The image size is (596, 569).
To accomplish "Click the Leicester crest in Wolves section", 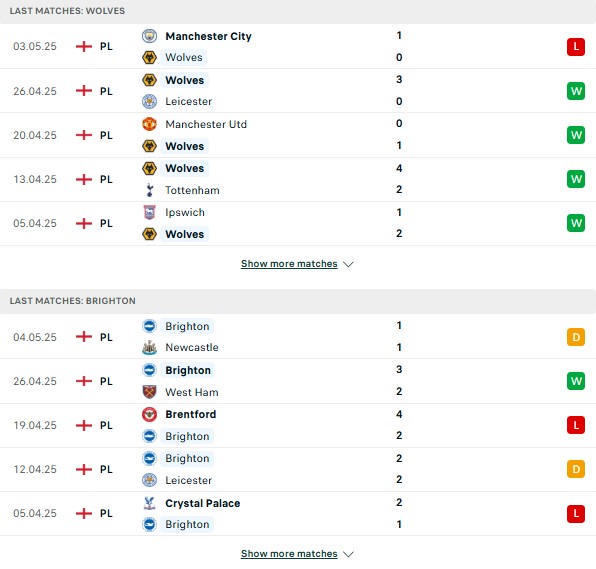I will [x=149, y=101].
